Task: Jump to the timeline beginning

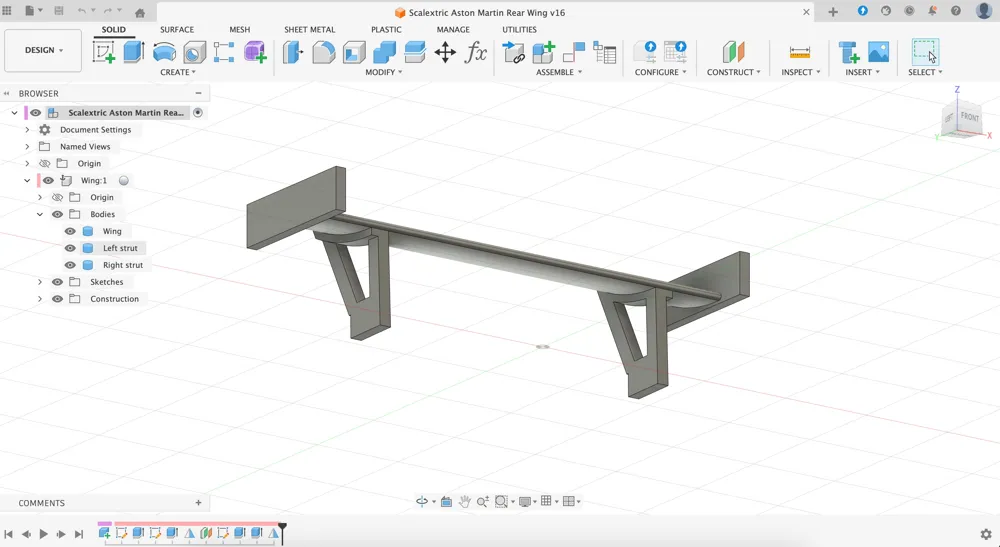Action: pyautogui.click(x=8, y=534)
